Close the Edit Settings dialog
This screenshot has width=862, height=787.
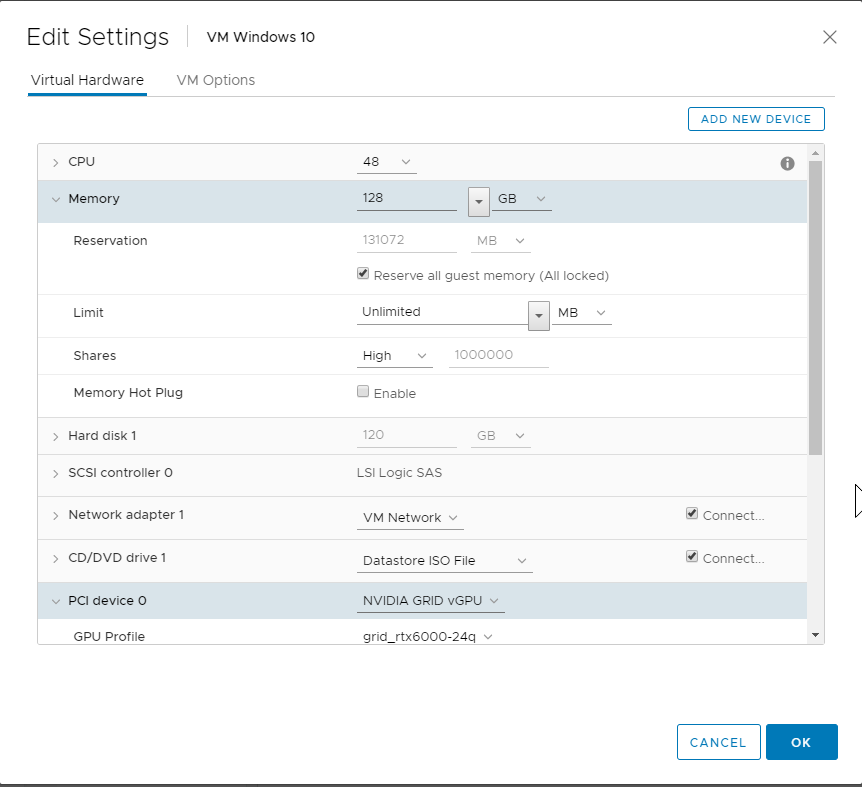pyautogui.click(x=829, y=37)
